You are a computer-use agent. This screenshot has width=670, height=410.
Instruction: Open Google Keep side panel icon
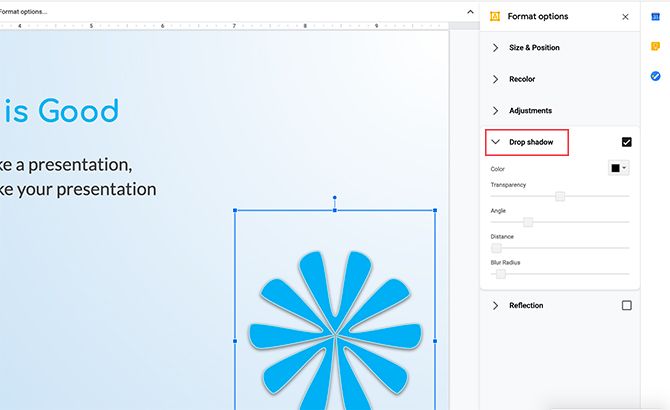pyautogui.click(x=655, y=46)
